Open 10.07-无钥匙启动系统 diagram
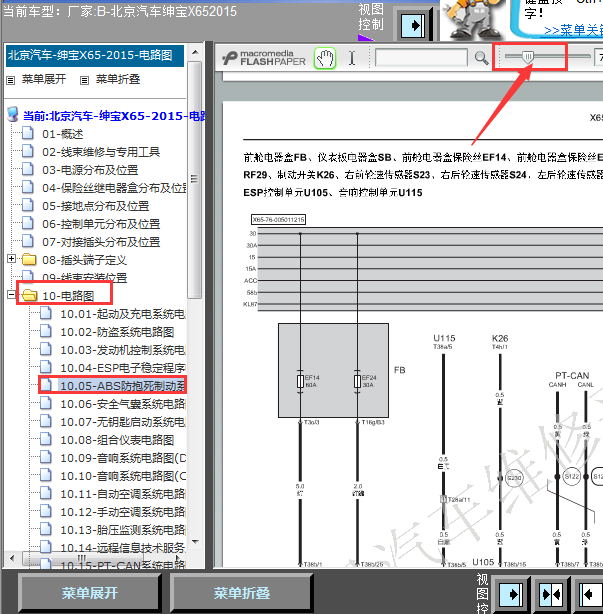This screenshot has width=603, height=614. click(123, 422)
